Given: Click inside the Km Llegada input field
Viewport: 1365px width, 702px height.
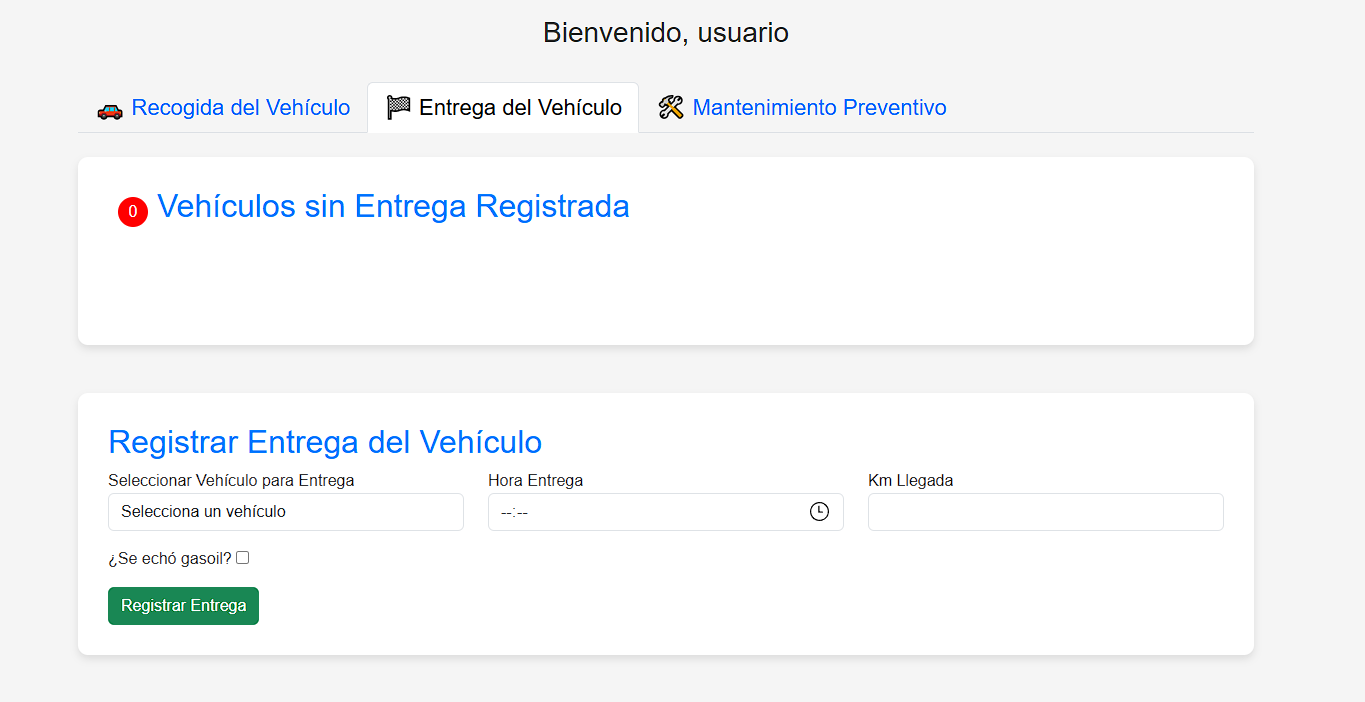Looking at the screenshot, I should [1045, 511].
